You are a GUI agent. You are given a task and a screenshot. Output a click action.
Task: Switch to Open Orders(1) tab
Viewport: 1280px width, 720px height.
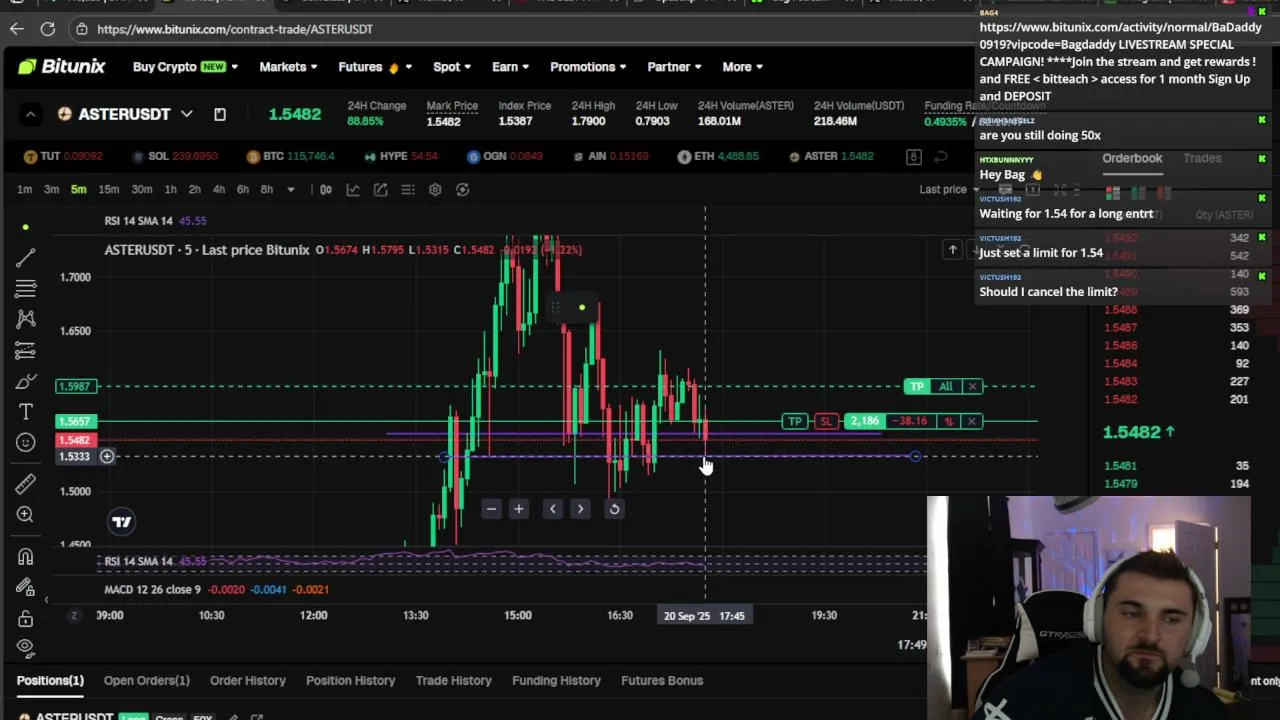[146, 680]
